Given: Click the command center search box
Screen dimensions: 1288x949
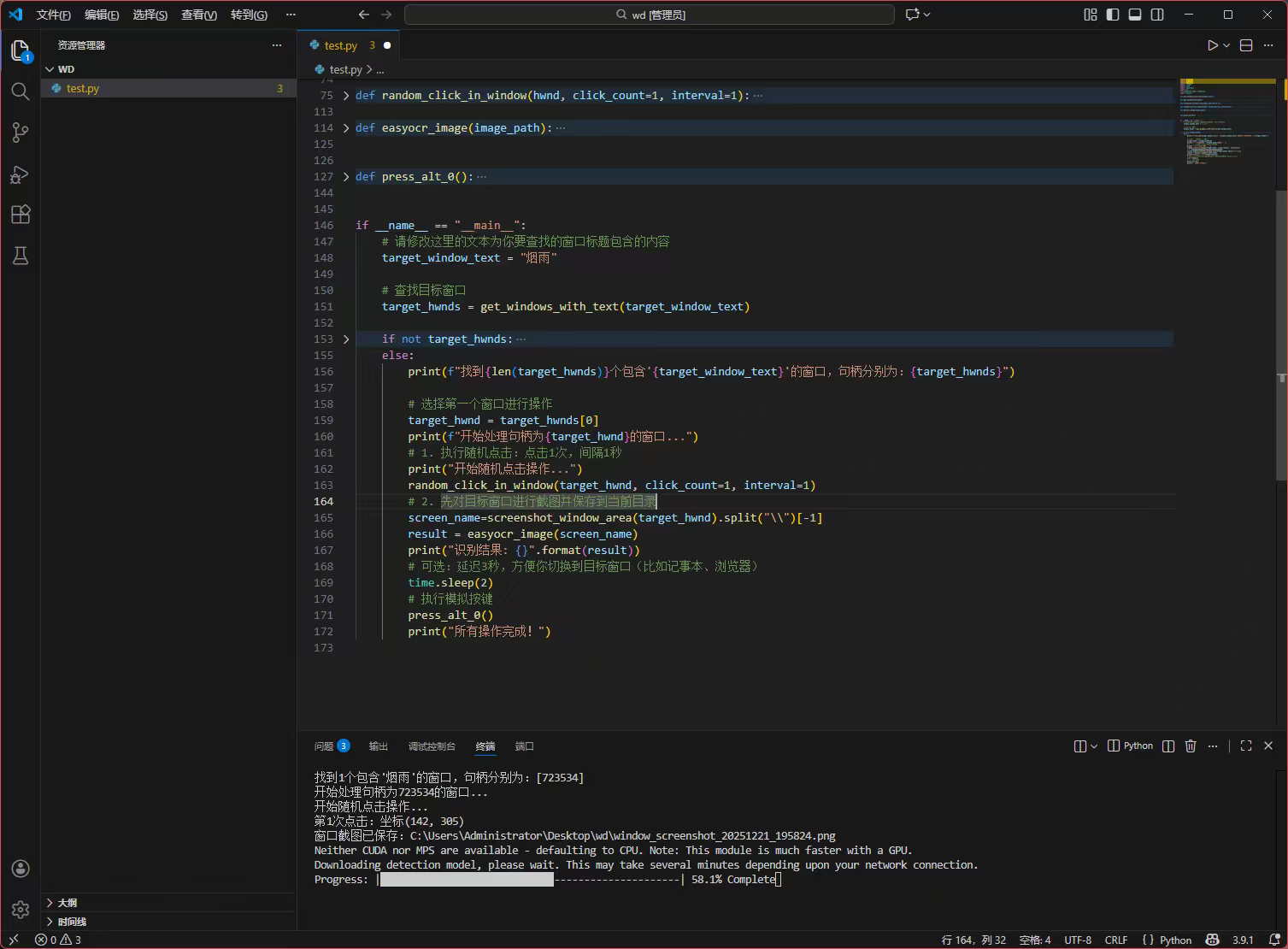Looking at the screenshot, I should 650,15.
